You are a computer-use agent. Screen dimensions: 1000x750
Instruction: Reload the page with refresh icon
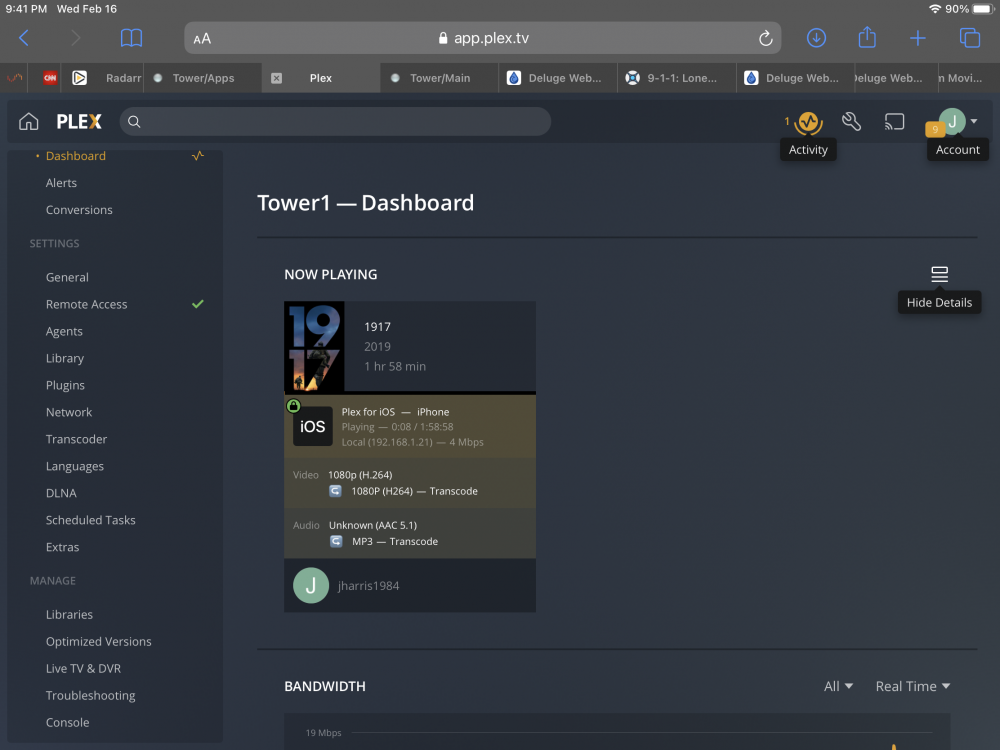coord(765,38)
